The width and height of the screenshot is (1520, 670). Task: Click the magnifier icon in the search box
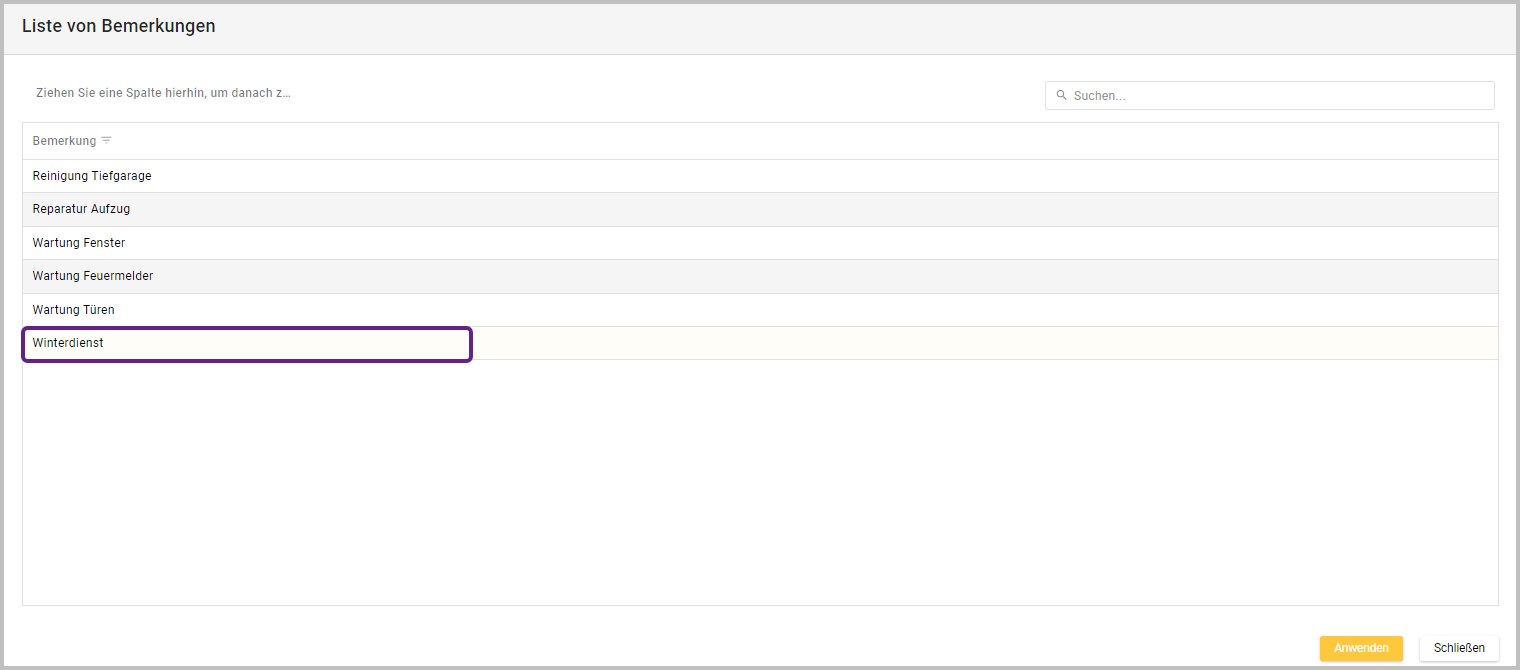(x=1061, y=96)
